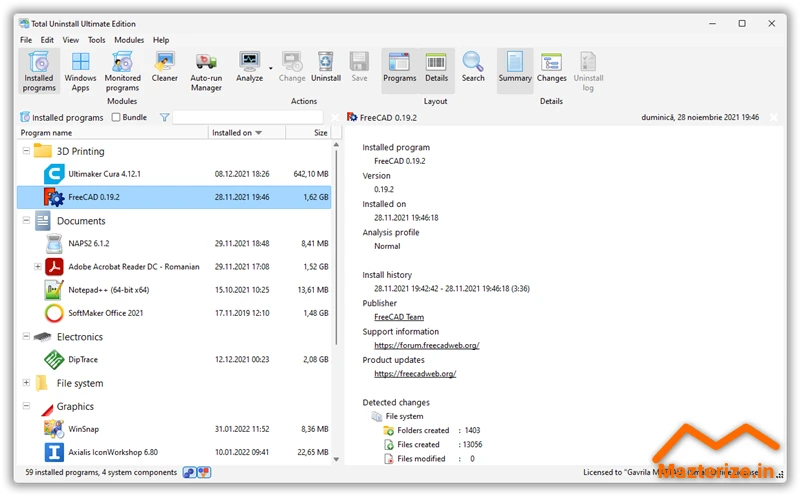Launch the Cleaner tool
Screen dimensions: 800x496
point(164,67)
